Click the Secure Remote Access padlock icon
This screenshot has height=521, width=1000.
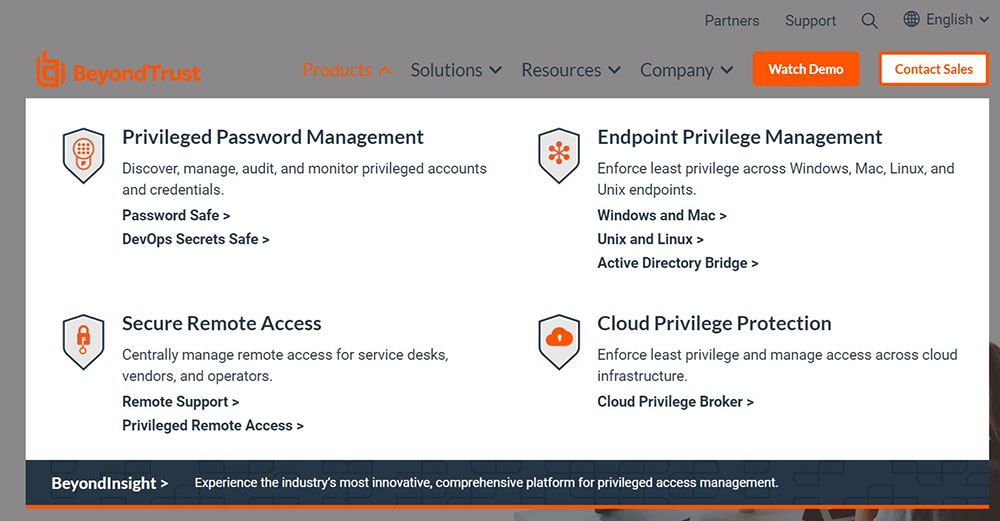coord(83,342)
